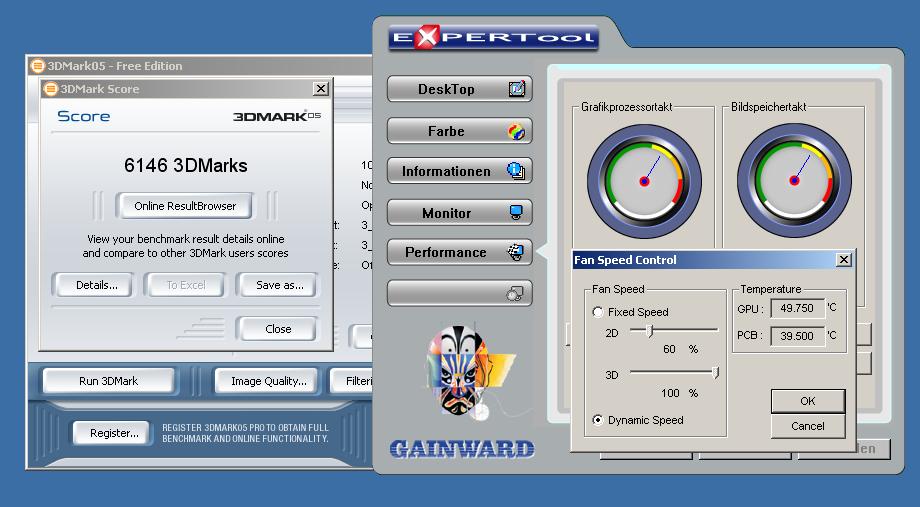Click the DeskTop button's monitor icon
The height and width of the screenshot is (507, 920).
(x=516, y=89)
